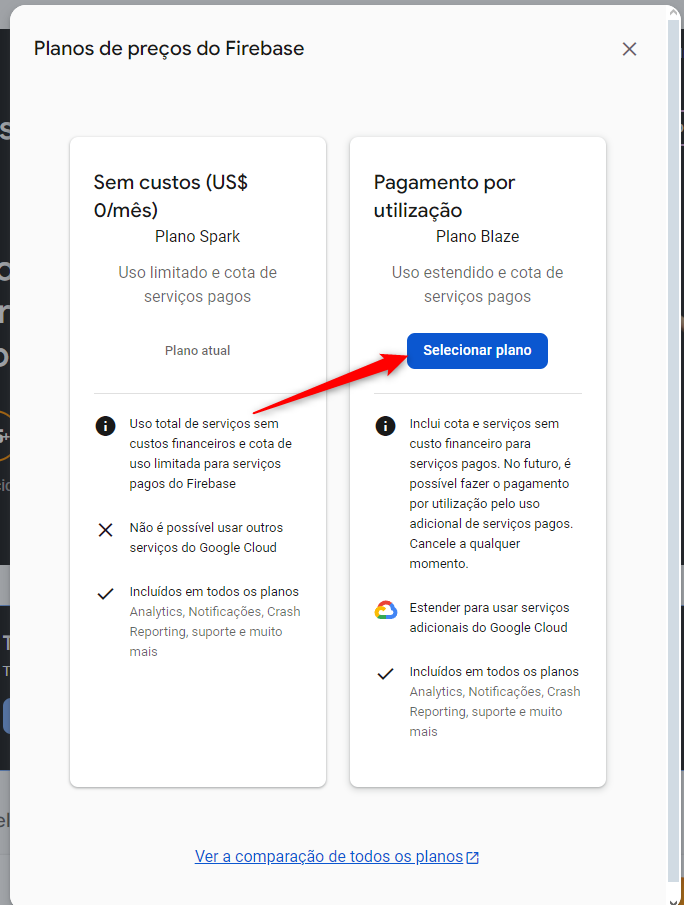Click the Google Cloud logo icon
The image size is (684, 905).
386,610
